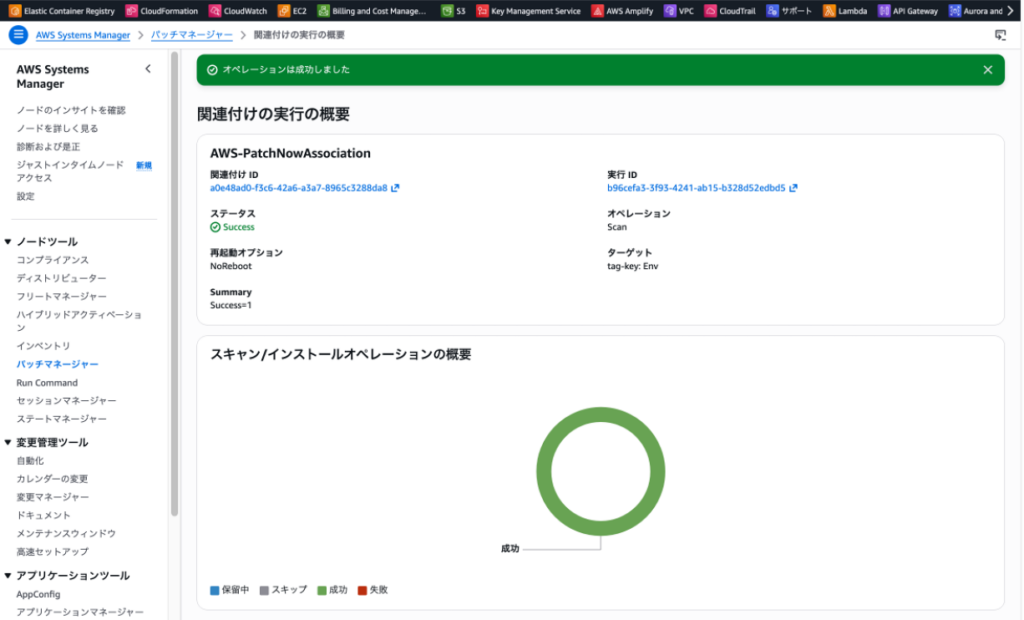Viewport: 1024px width, 620px height.
Task: Open external link icon beside 関連付け ID
Action: pos(395,188)
